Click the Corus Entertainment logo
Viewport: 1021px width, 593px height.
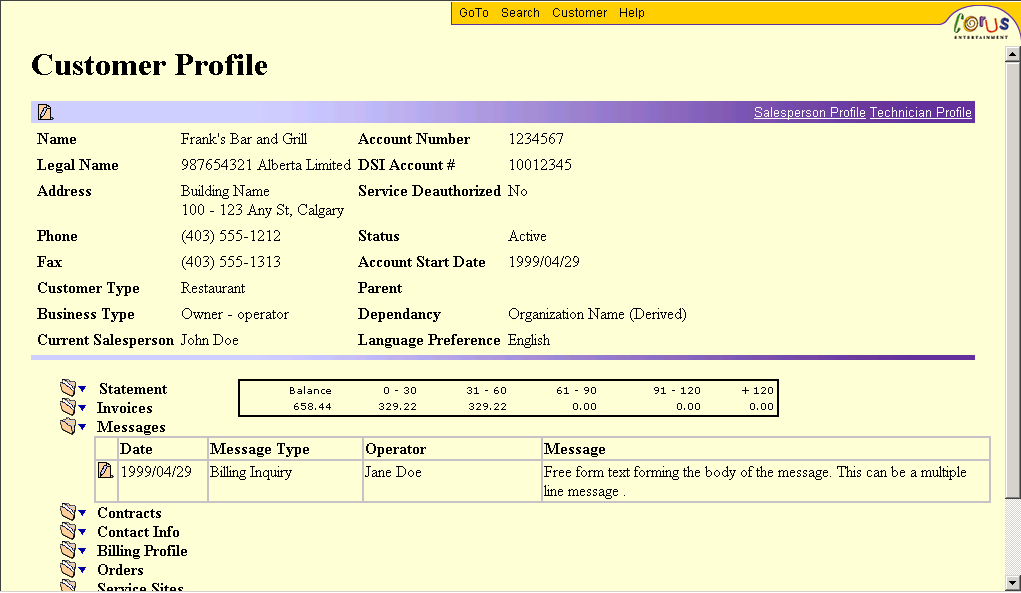pos(981,23)
